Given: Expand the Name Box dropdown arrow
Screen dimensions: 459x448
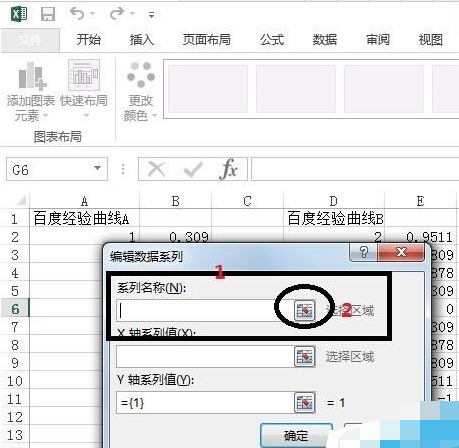Looking at the screenshot, I should click(97, 168).
